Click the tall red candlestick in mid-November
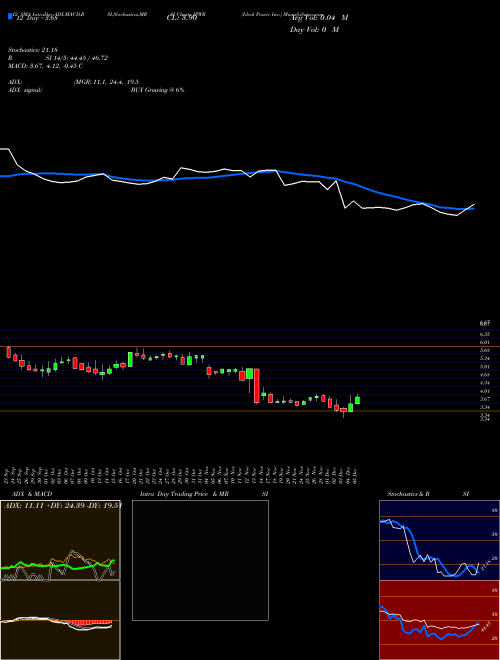The width and height of the screenshot is (500, 660). click(256, 386)
